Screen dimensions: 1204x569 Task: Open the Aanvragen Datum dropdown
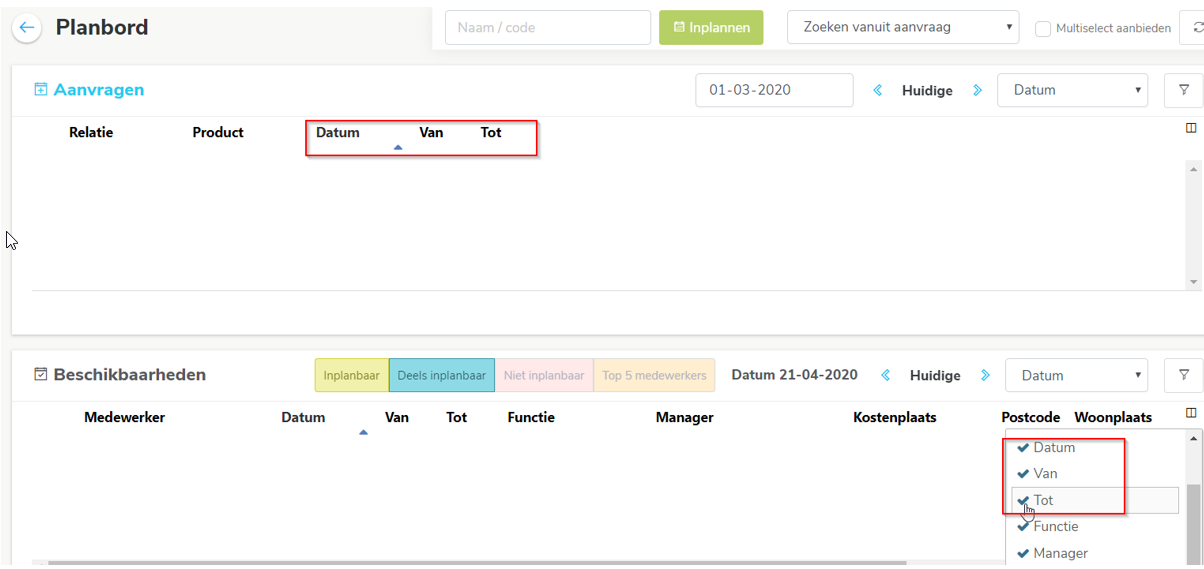click(1072, 90)
